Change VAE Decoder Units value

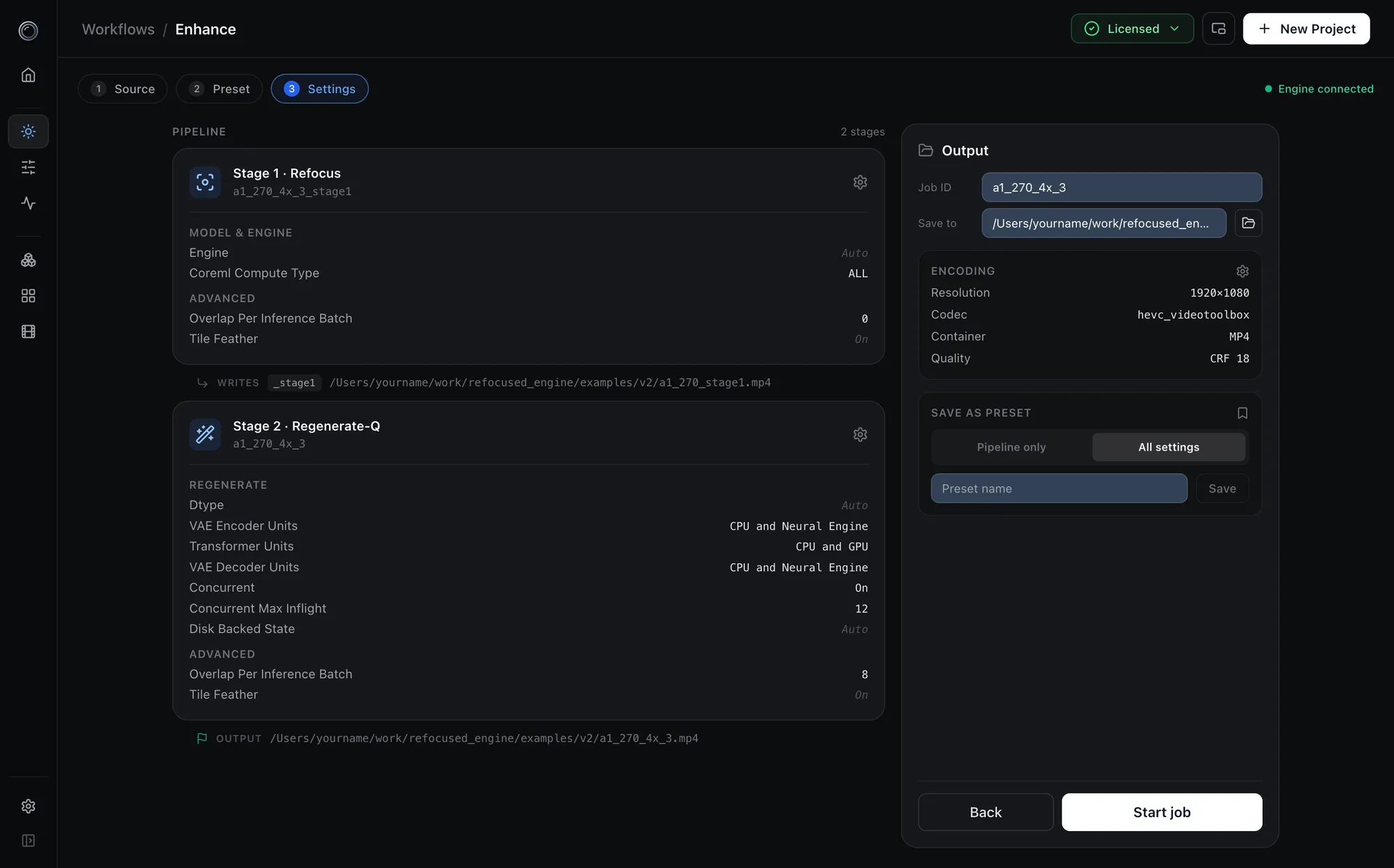pyautogui.click(x=799, y=568)
